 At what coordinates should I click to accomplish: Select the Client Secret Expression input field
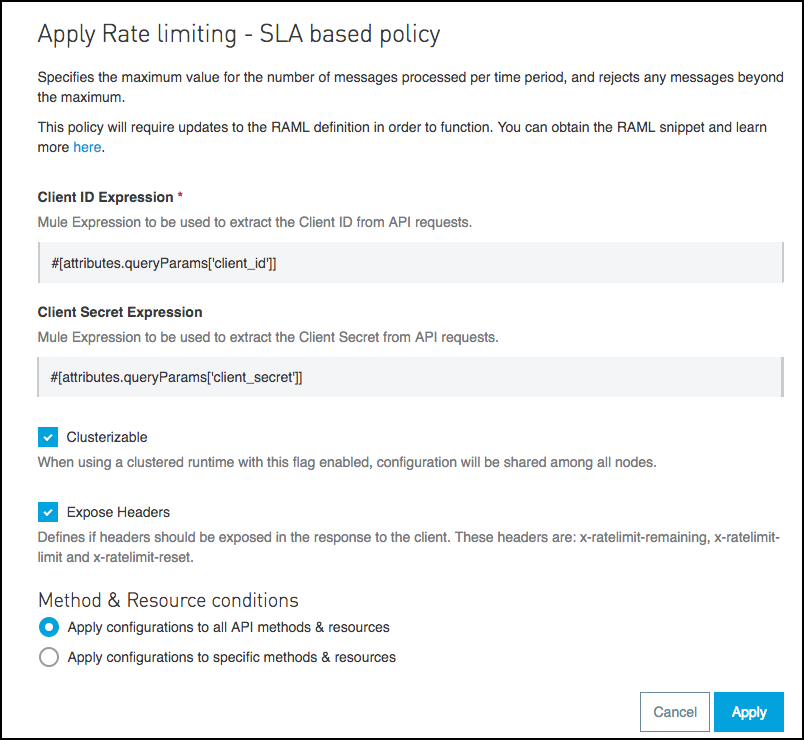[400, 376]
